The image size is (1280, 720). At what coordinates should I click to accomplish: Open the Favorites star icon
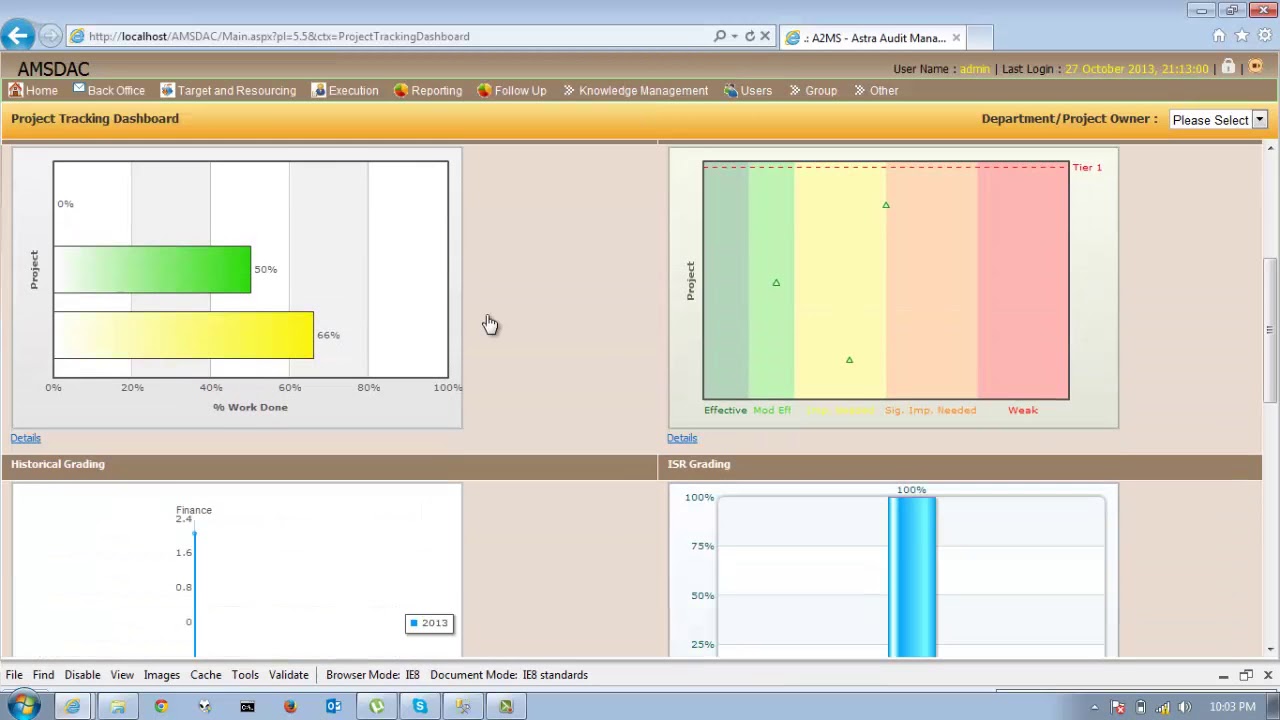(x=1242, y=36)
